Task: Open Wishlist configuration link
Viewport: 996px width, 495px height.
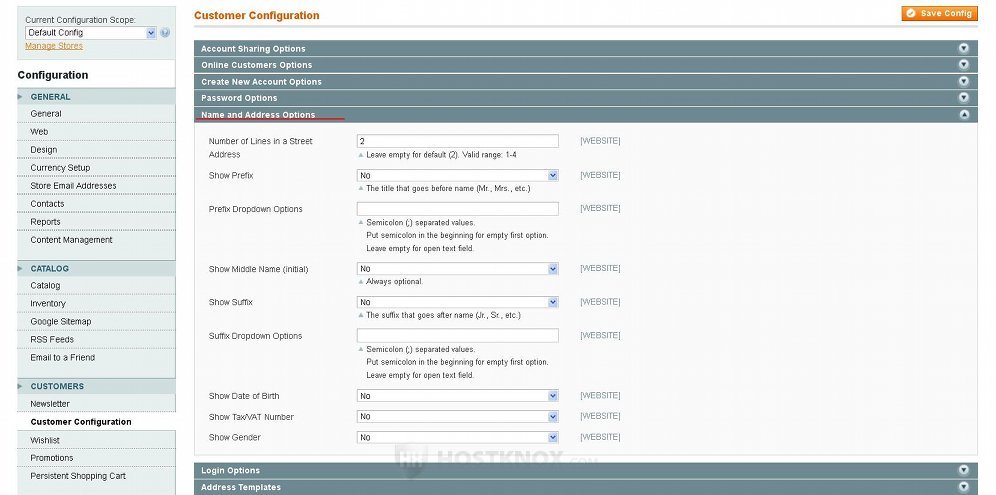Action: click(x=45, y=440)
